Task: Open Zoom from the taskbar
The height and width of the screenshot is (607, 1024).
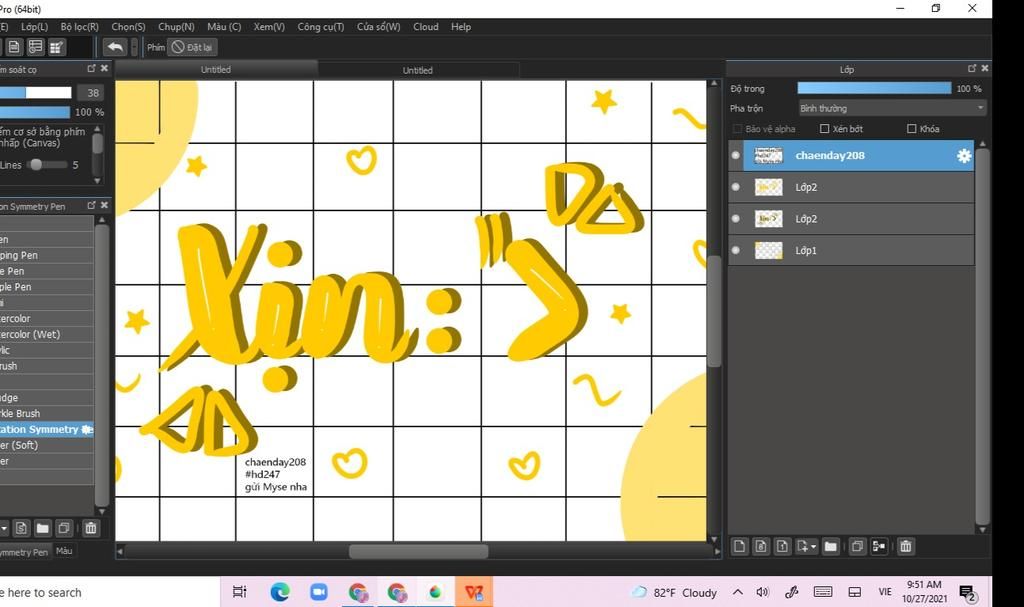Action: (319, 592)
